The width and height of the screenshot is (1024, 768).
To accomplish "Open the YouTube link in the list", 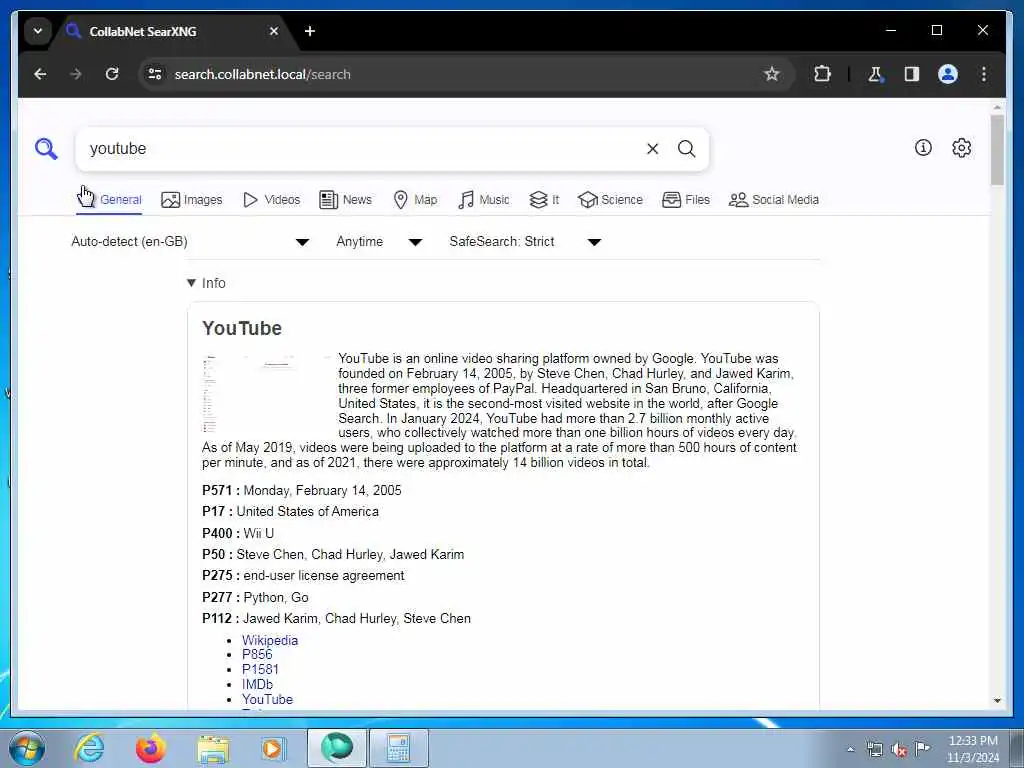I will (x=267, y=699).
